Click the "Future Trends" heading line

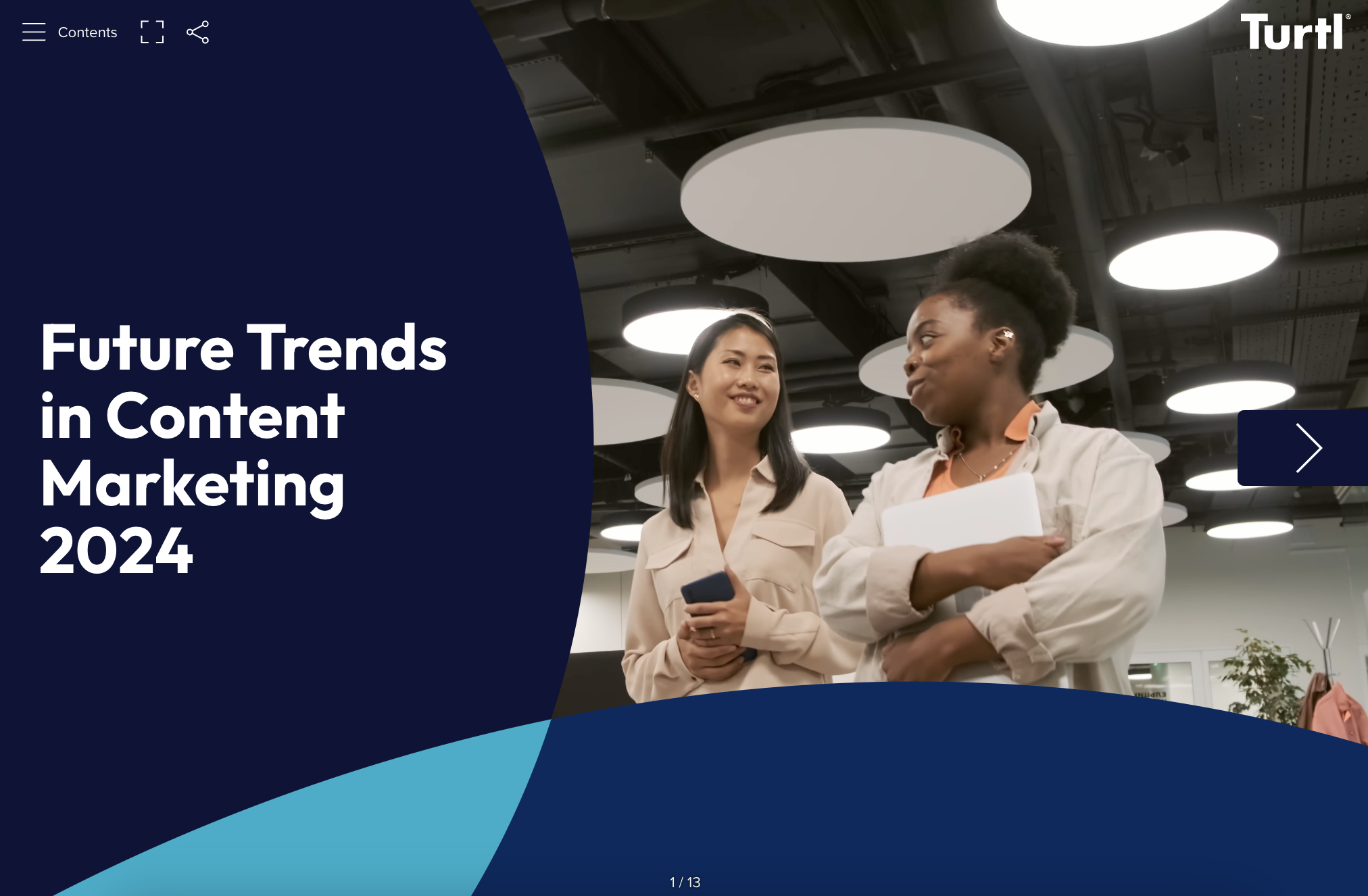pos(243,349)
